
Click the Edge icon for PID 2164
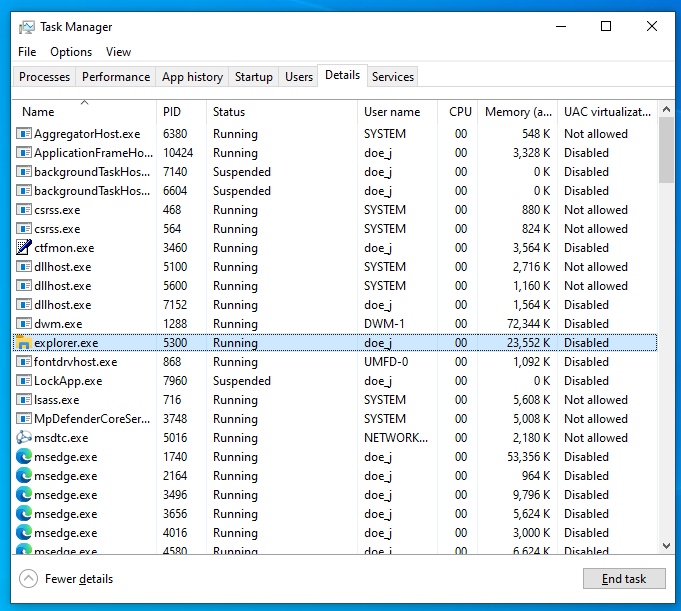click(x=24, y=476)
